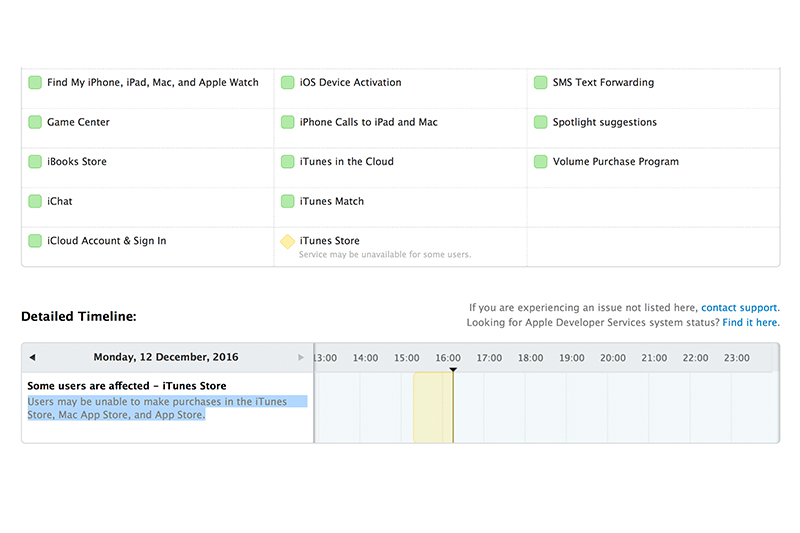Viewport: 800px width, 533px height.
Task: Click the yellow diamond iTunes Store warning icon
Action: [287, 241]
